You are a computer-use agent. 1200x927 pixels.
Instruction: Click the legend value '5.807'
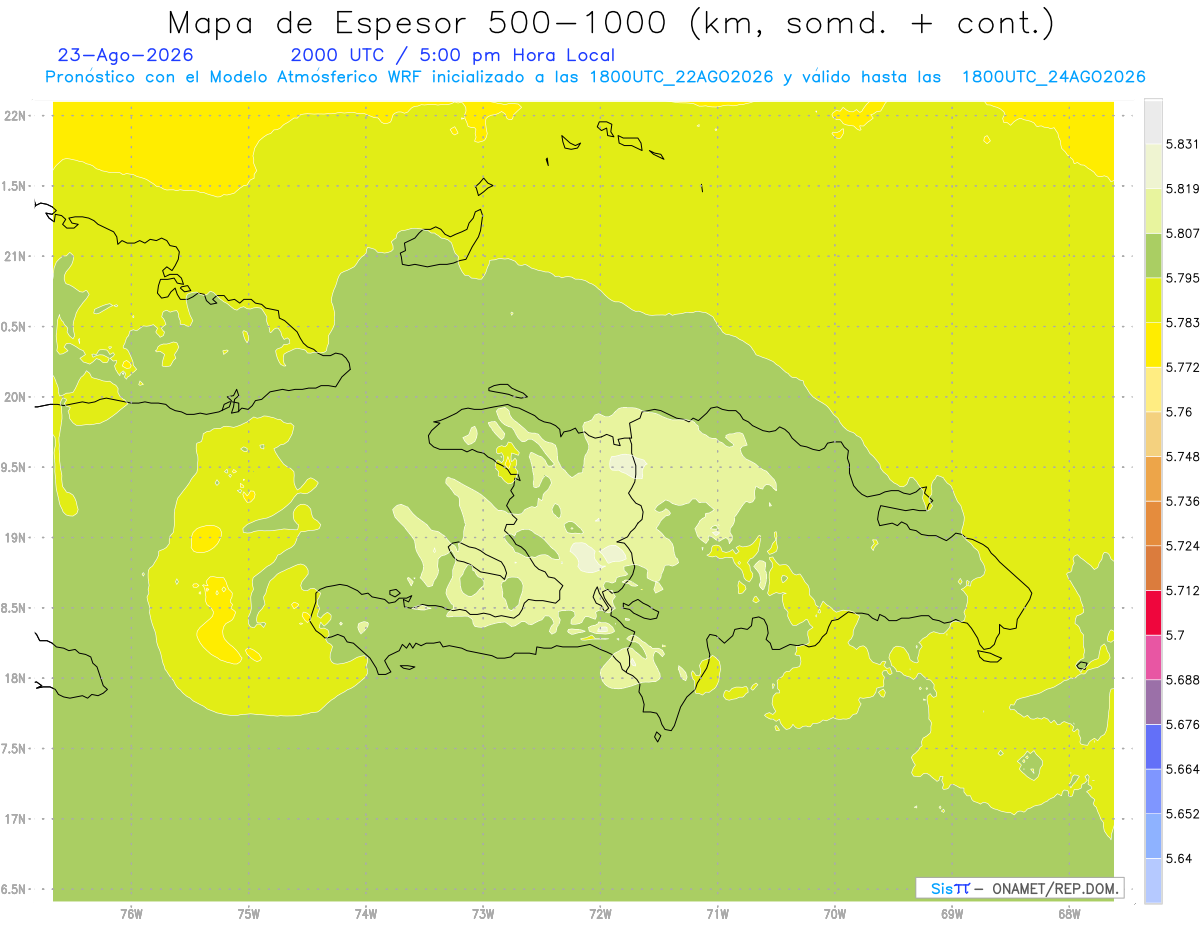(1182, 233)
